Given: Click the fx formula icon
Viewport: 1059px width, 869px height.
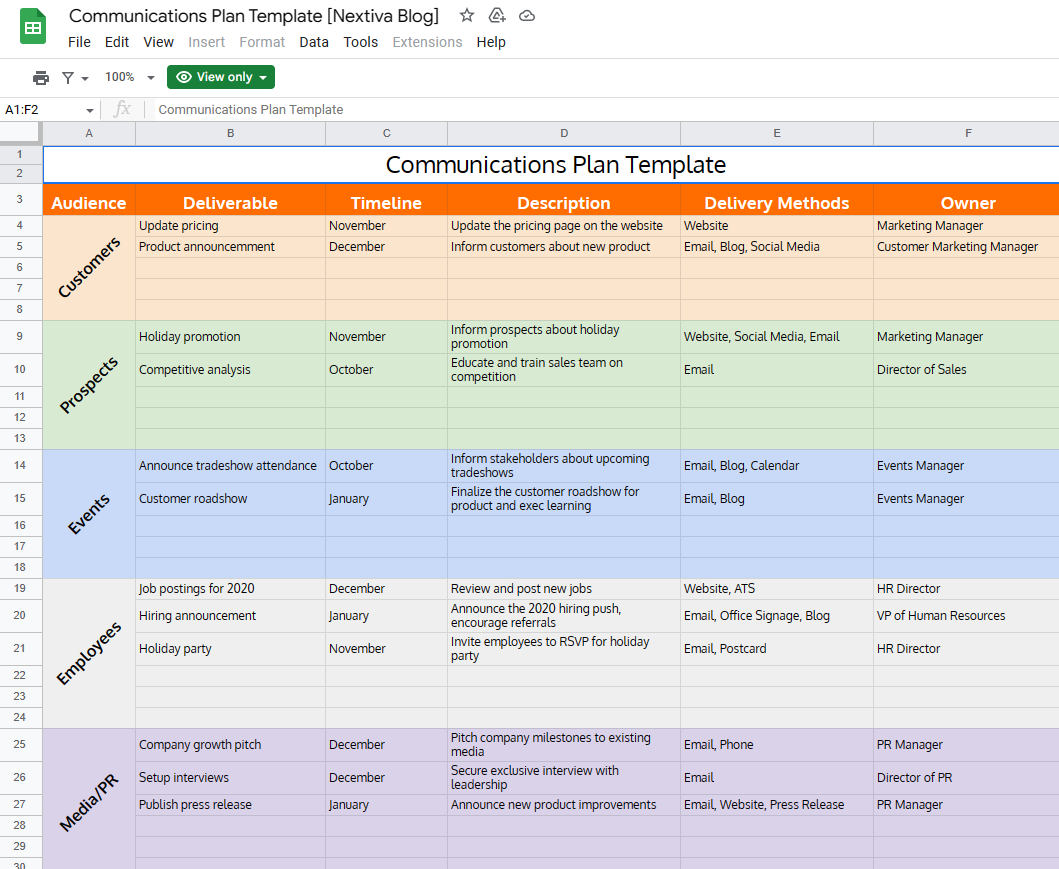Looking at the screenshot, I should pos(122,109).
